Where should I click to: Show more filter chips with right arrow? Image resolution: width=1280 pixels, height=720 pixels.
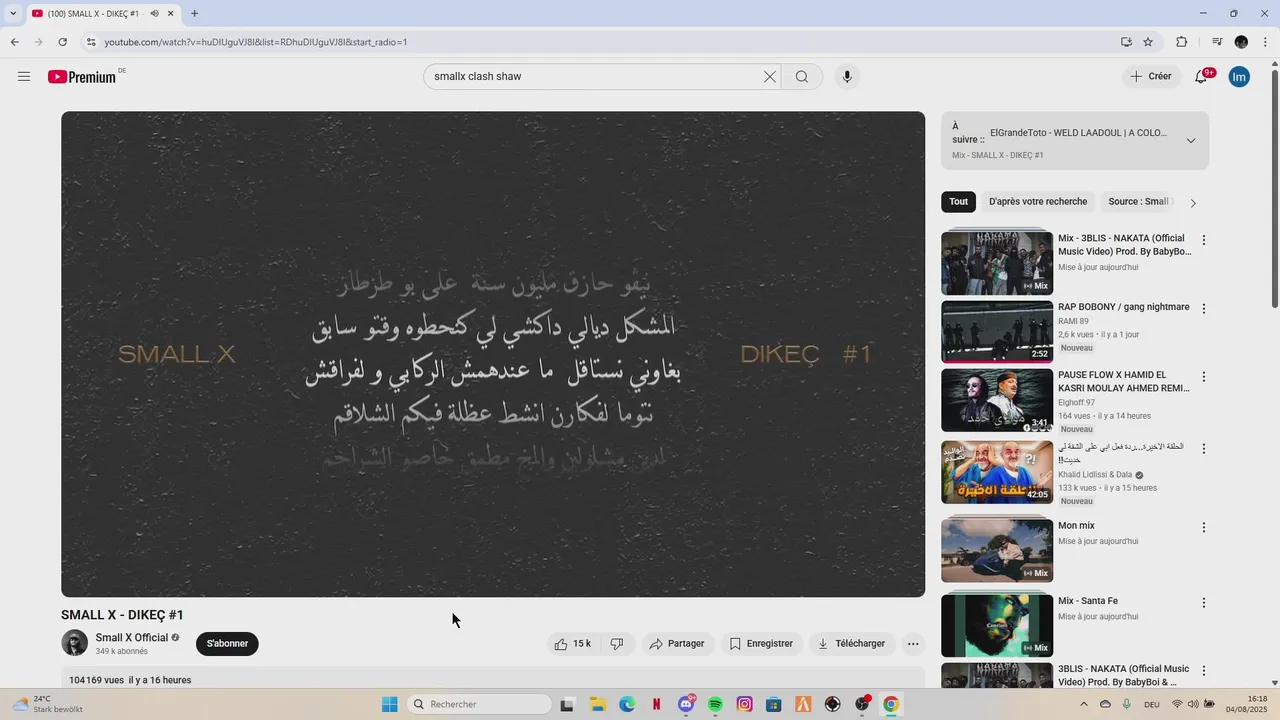coord(1192,203)
